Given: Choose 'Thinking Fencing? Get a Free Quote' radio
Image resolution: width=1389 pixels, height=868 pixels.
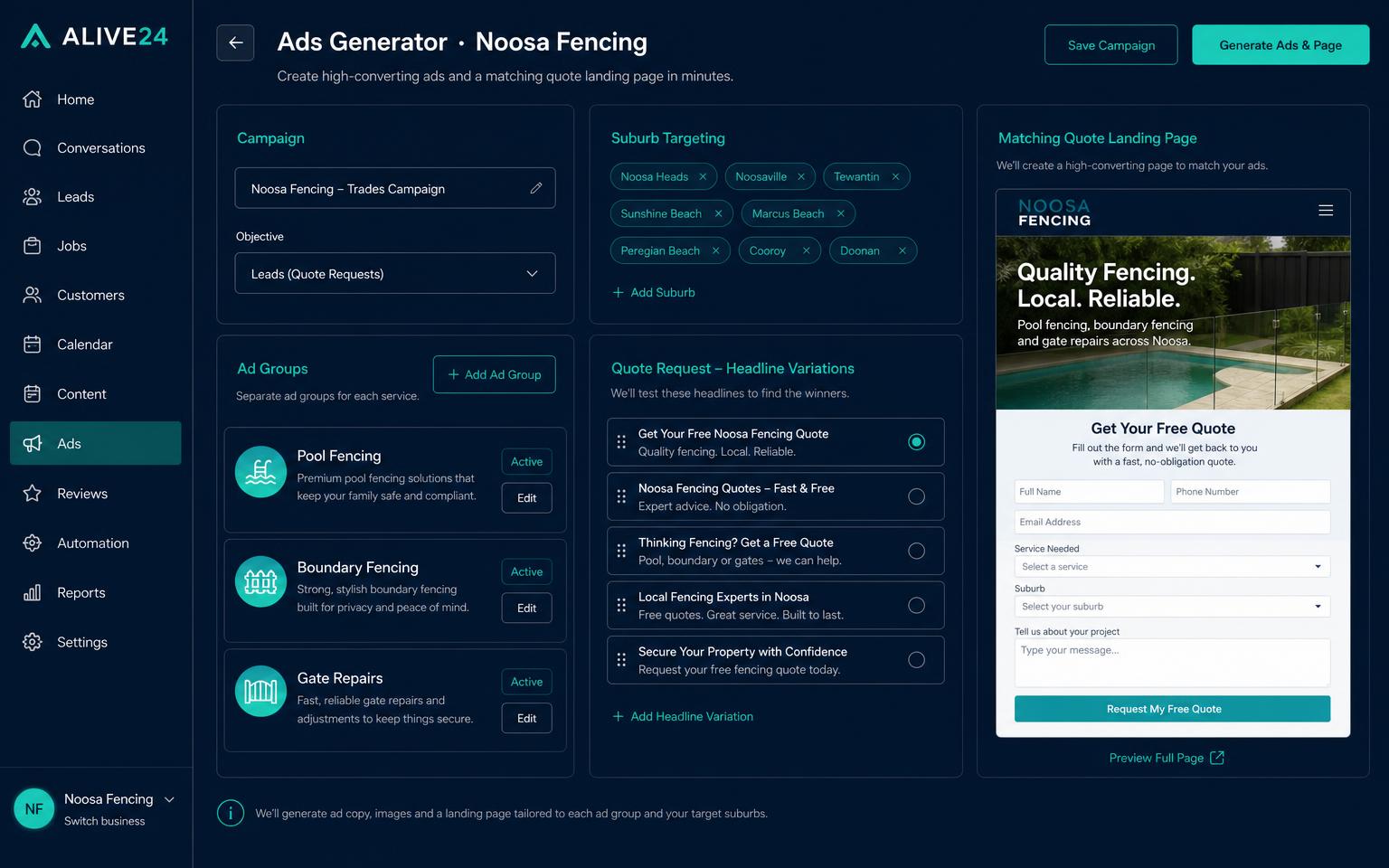Looking at the screenshot, I should [916, 552].
